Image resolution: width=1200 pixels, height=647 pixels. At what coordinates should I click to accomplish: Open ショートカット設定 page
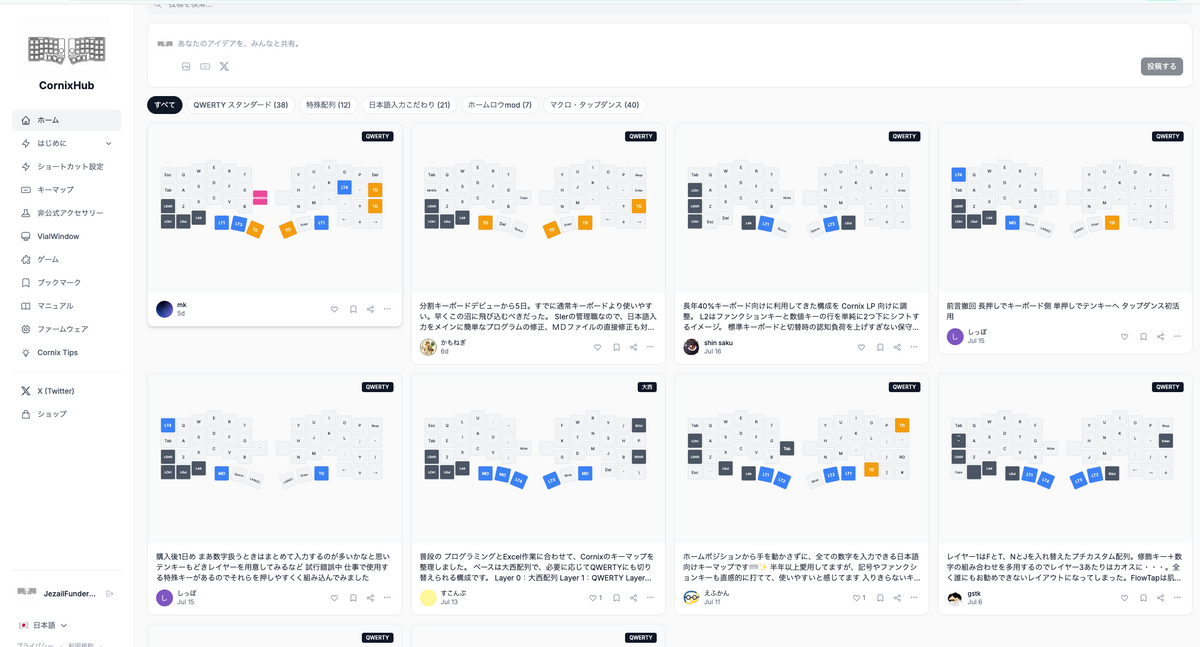pyautogui.click(x=67, y=166)
